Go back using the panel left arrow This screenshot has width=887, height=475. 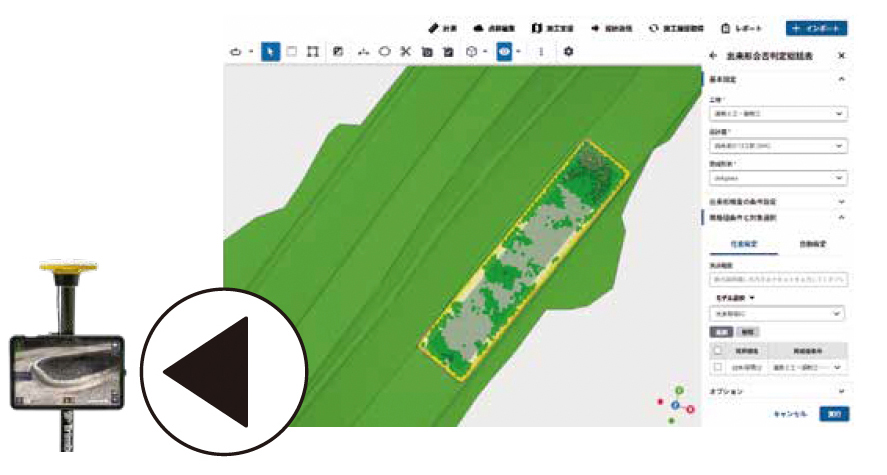pos(713,55)
